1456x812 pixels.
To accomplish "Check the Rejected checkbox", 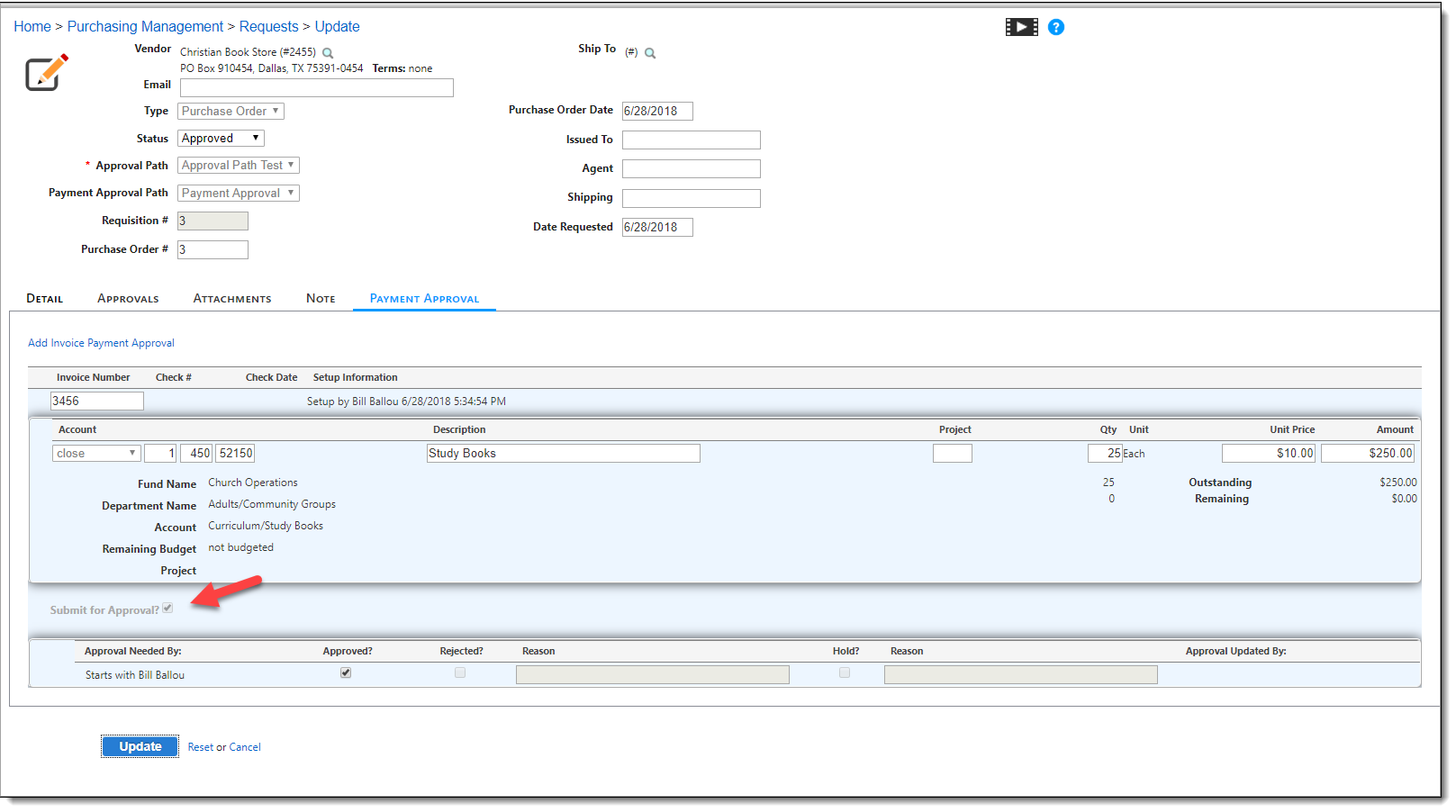I will (460, 673).
